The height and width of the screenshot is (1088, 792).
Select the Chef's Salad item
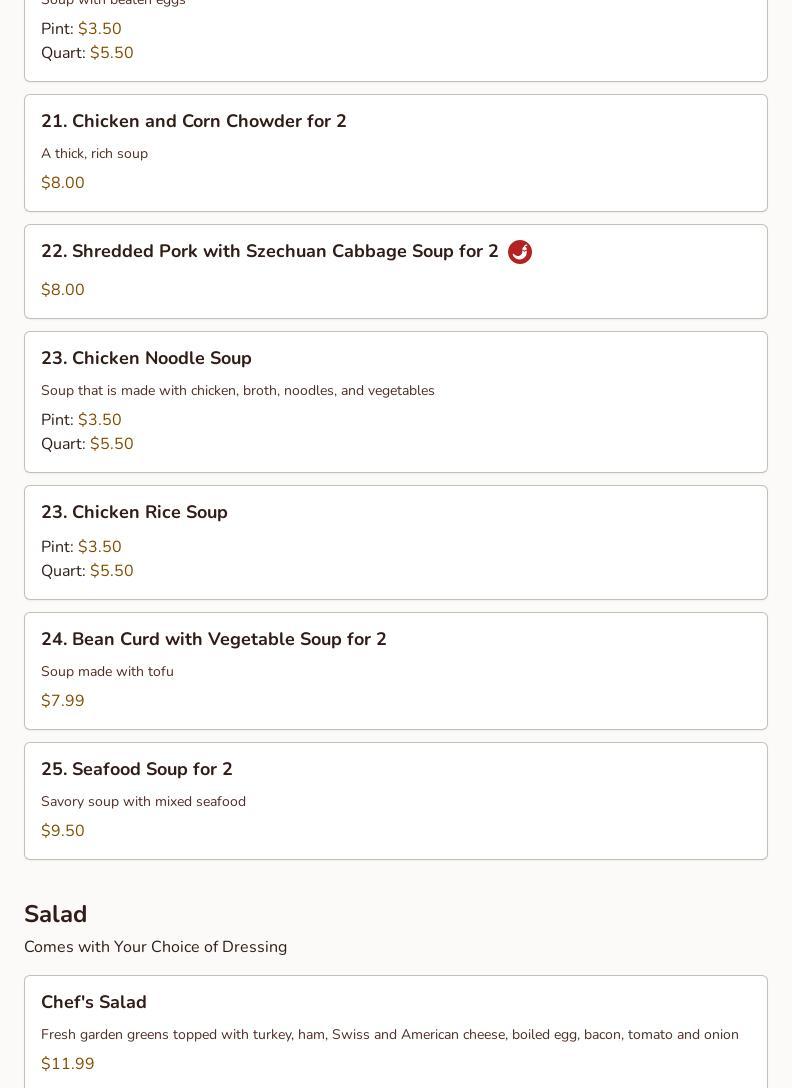pyautogui.click(x=396, y=1032)
